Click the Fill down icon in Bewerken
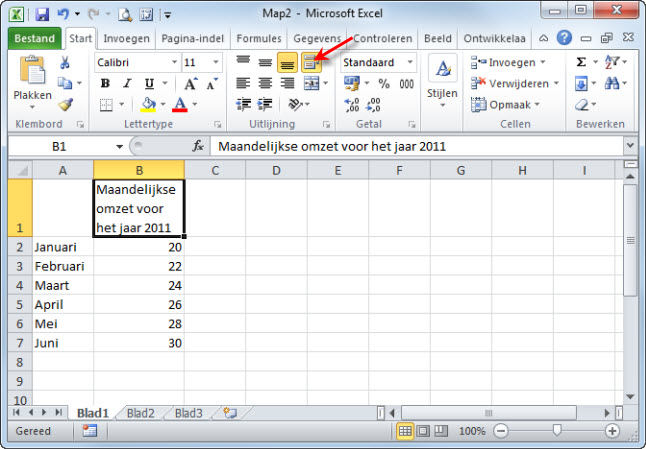The image size is (646, 449). [x=581, y=84]
